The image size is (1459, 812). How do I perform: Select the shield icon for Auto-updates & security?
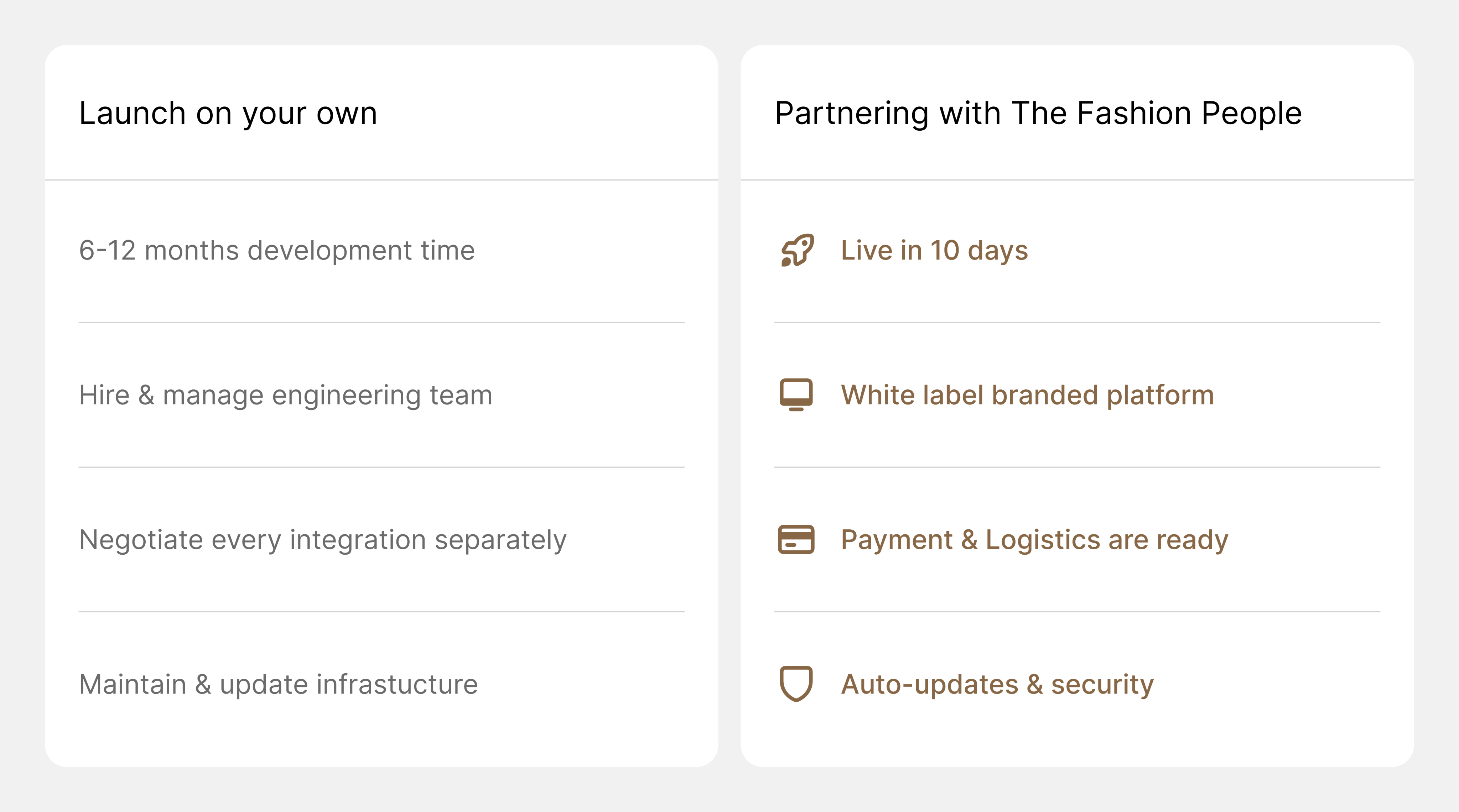tap(796, 684)
